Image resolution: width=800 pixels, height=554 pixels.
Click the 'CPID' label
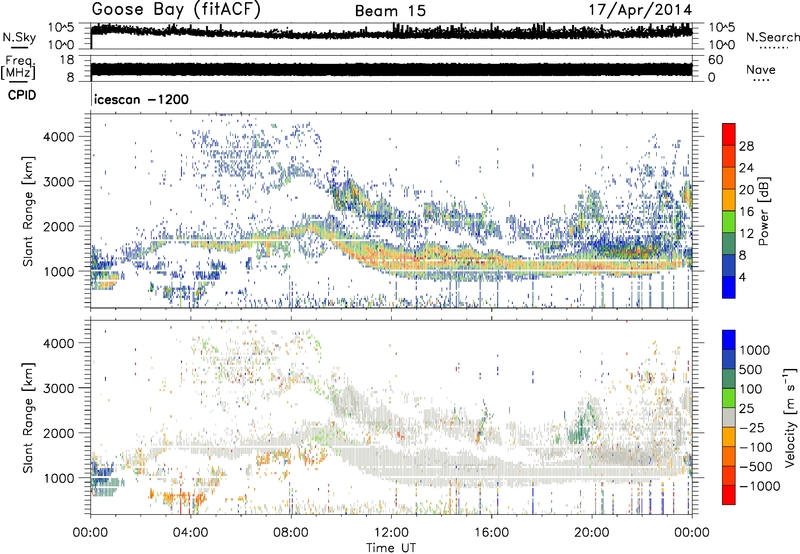(x=22, y=95)
